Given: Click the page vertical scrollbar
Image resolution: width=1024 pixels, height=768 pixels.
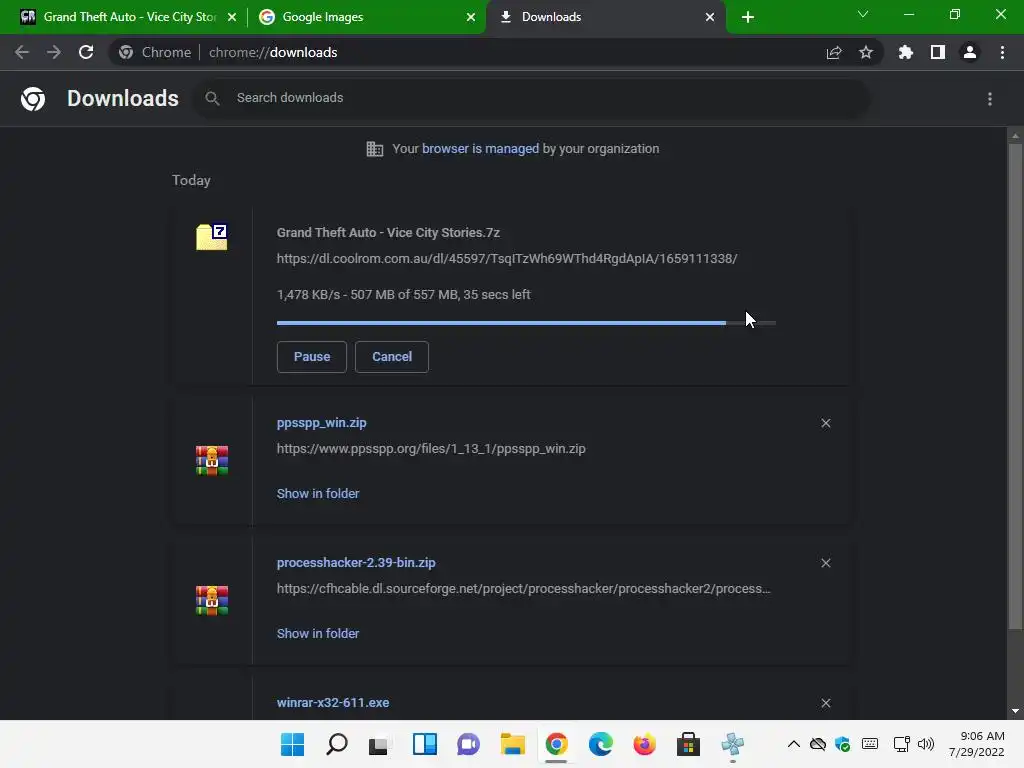Looking at the screenshot, I should click(1015, 387).
